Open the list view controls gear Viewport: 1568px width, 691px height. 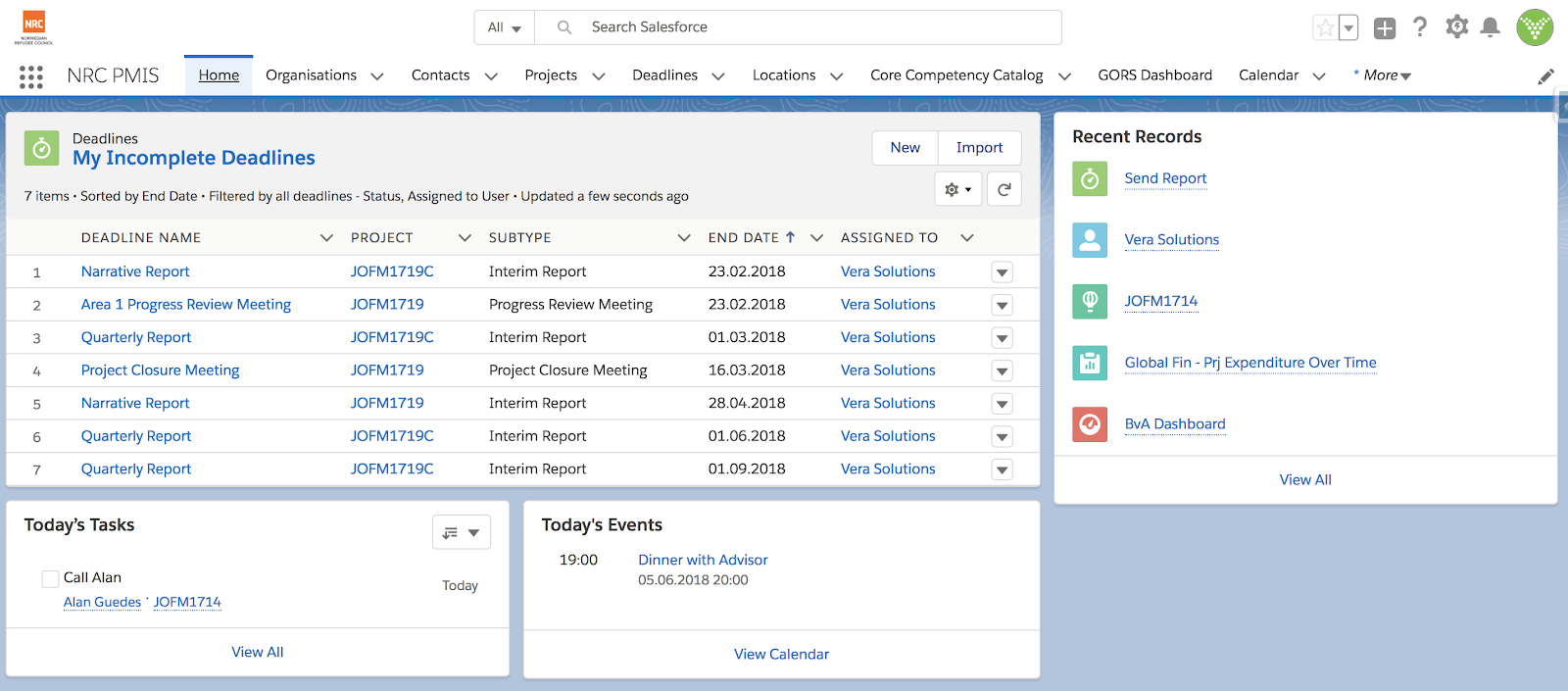click(957, 189)
